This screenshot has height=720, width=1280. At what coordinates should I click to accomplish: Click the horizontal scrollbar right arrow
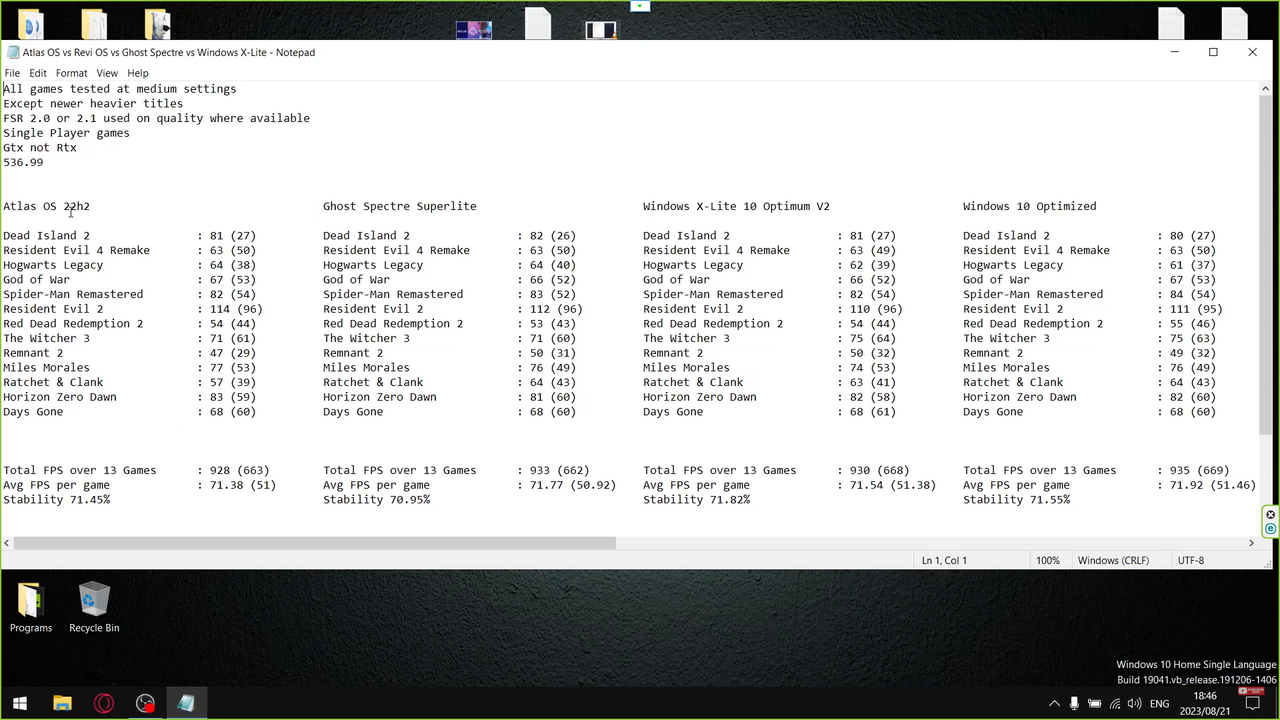click(x=1251, y=543)
